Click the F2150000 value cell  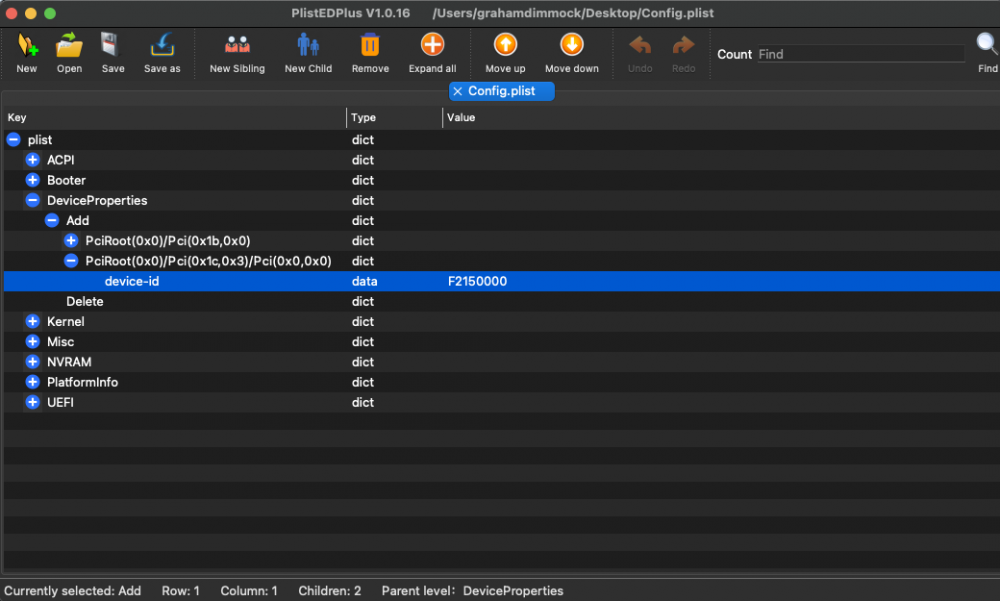tap(477, 281)
